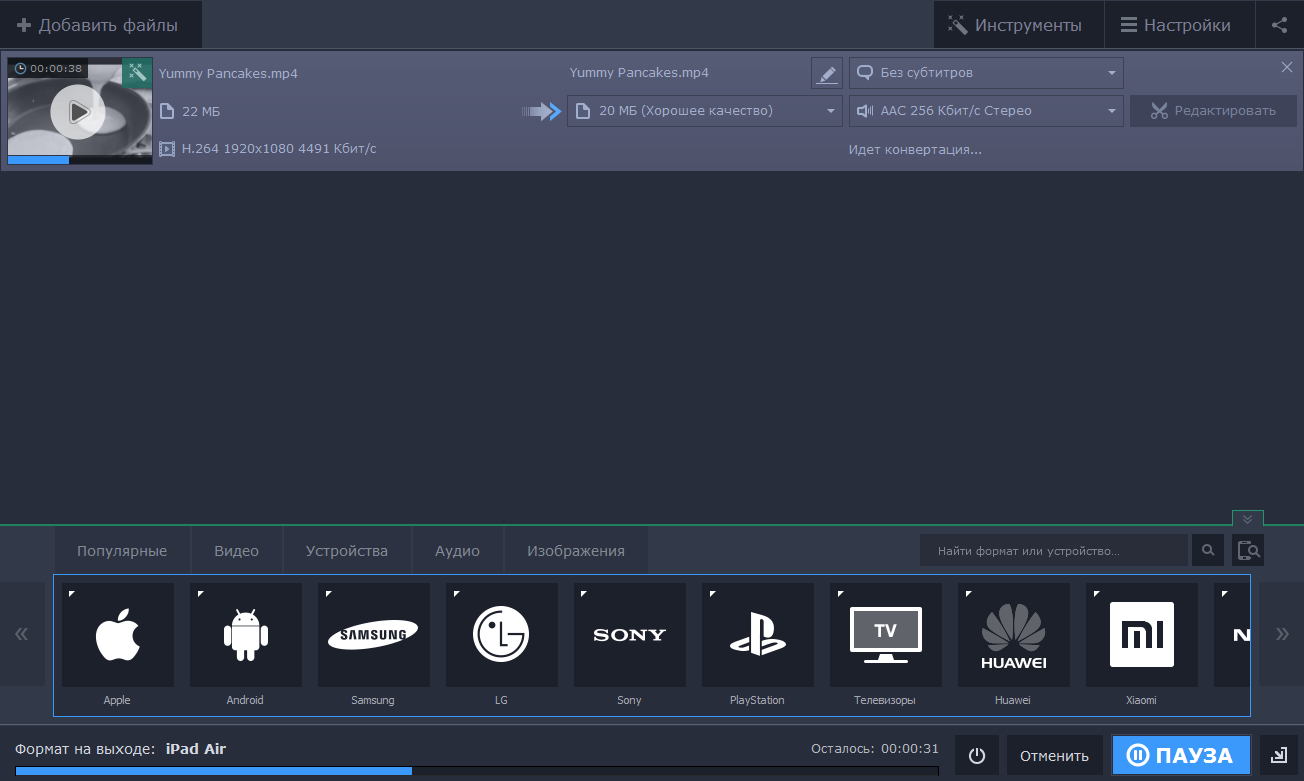Play the Yummy Pancakes video thumbnail
This screenshot has width=1304, height=781.
coord(78,111)
